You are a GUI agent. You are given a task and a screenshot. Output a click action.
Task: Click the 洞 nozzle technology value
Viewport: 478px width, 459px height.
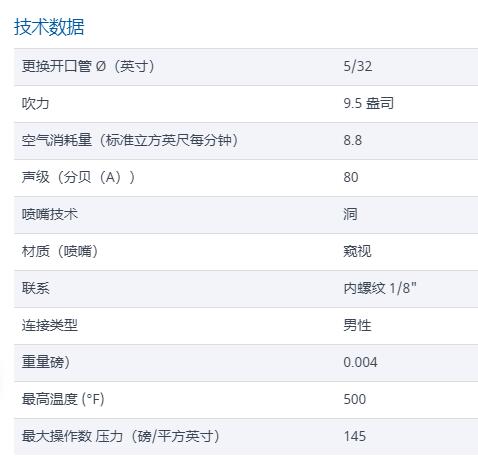tap(350, 214)
